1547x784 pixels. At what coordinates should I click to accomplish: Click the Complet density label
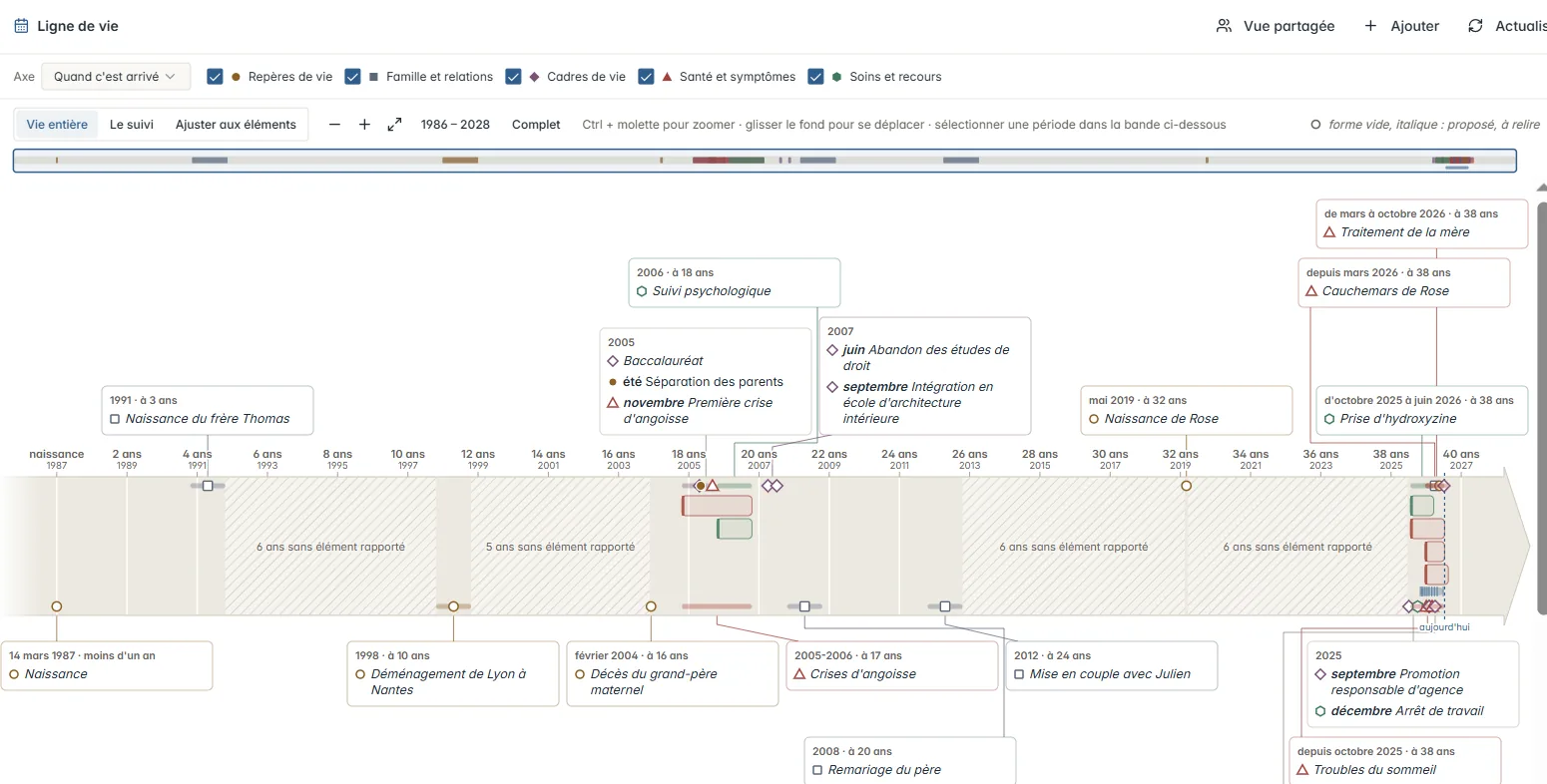pos(536,125)
